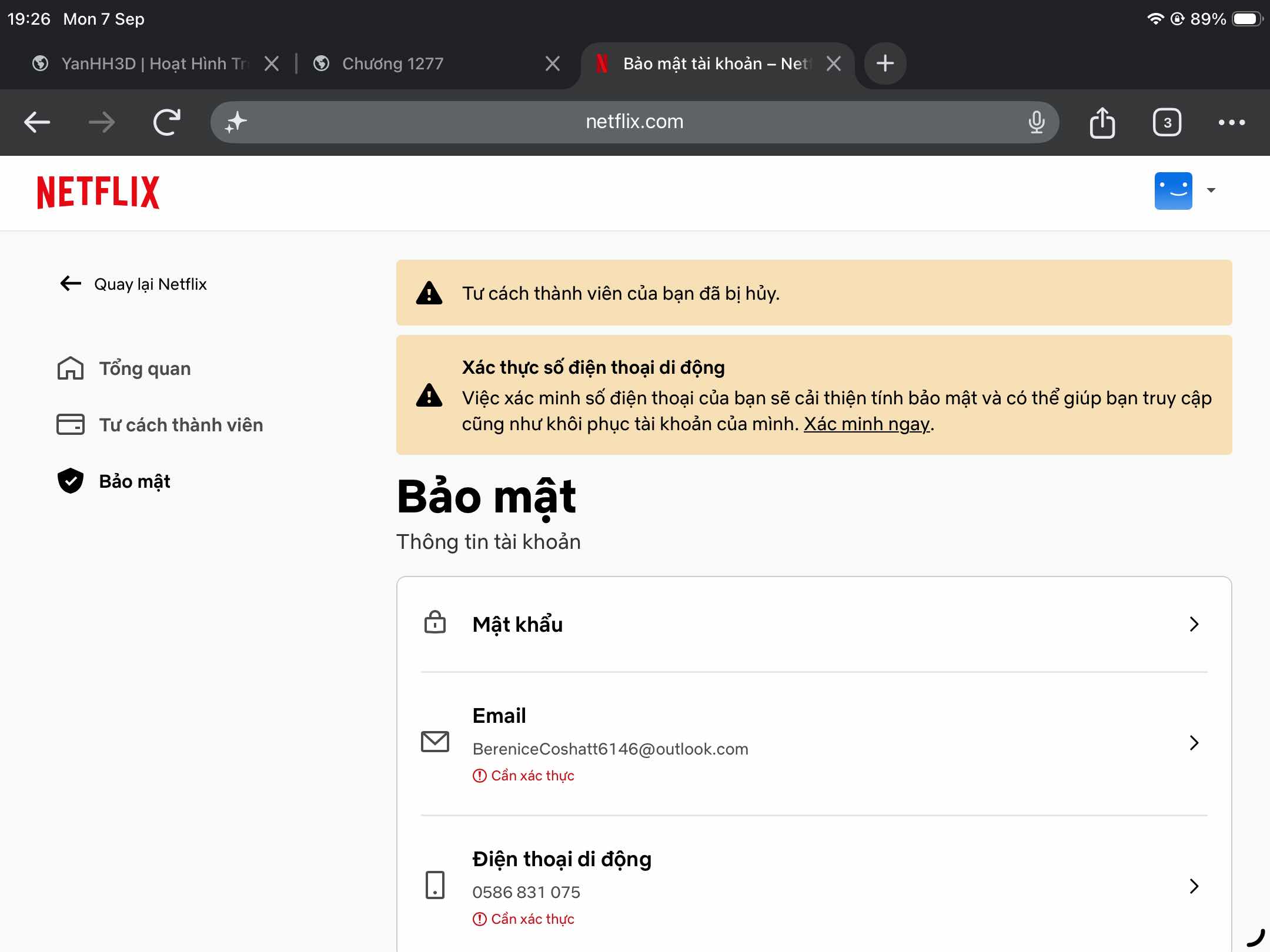Expand the Điện thoại di động chevron
Image resolution: width=1270 pixels, height=952 pixels.
1194,886
